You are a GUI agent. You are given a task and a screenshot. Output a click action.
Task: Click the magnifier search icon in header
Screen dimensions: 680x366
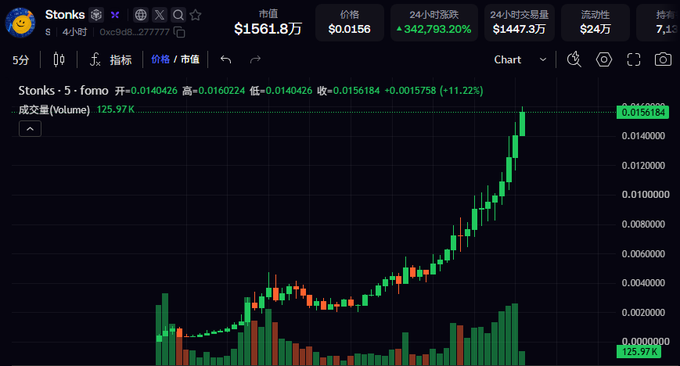coord(178,15)
